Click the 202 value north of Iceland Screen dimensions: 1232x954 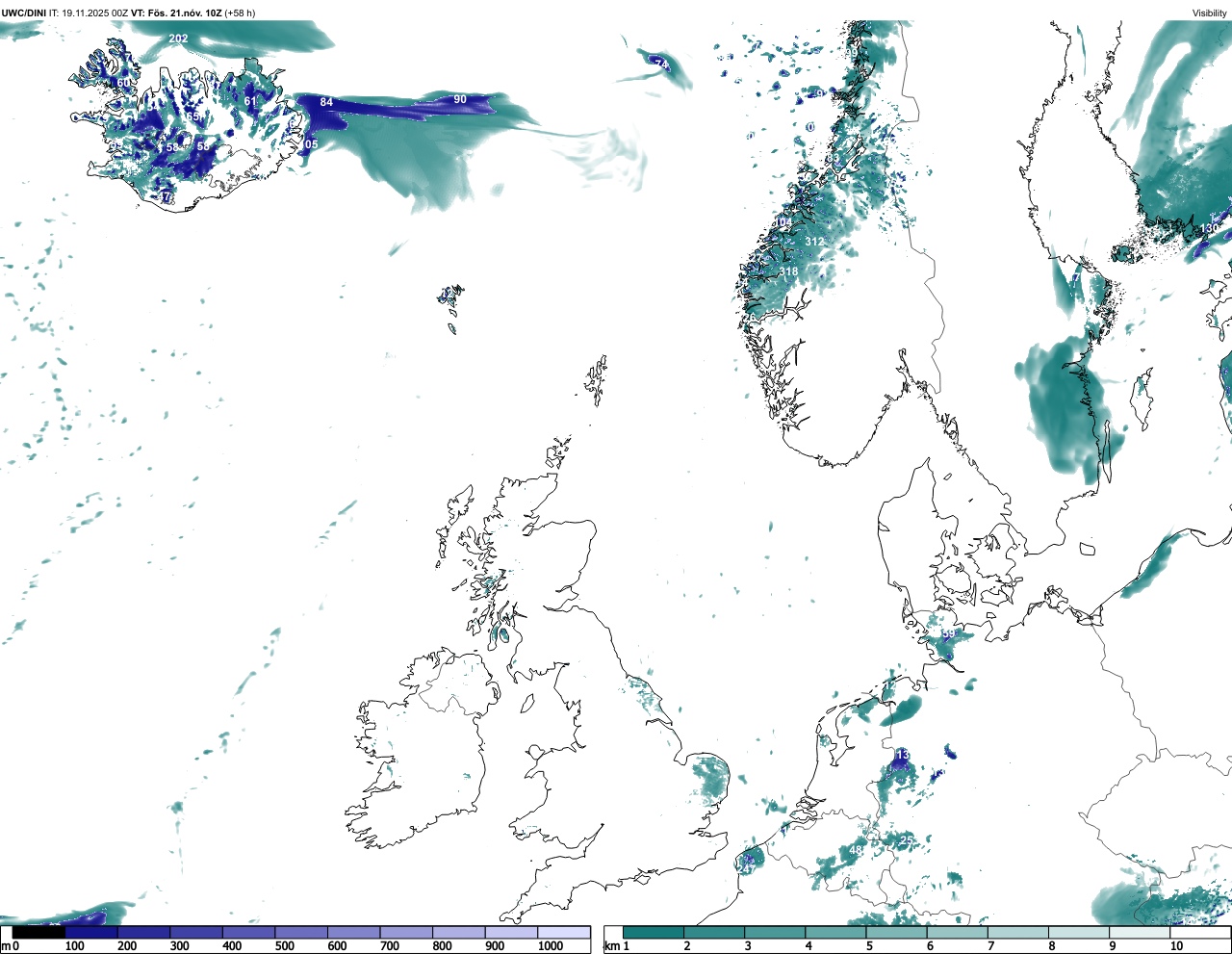pyautogui.click(x=178, y=39)
